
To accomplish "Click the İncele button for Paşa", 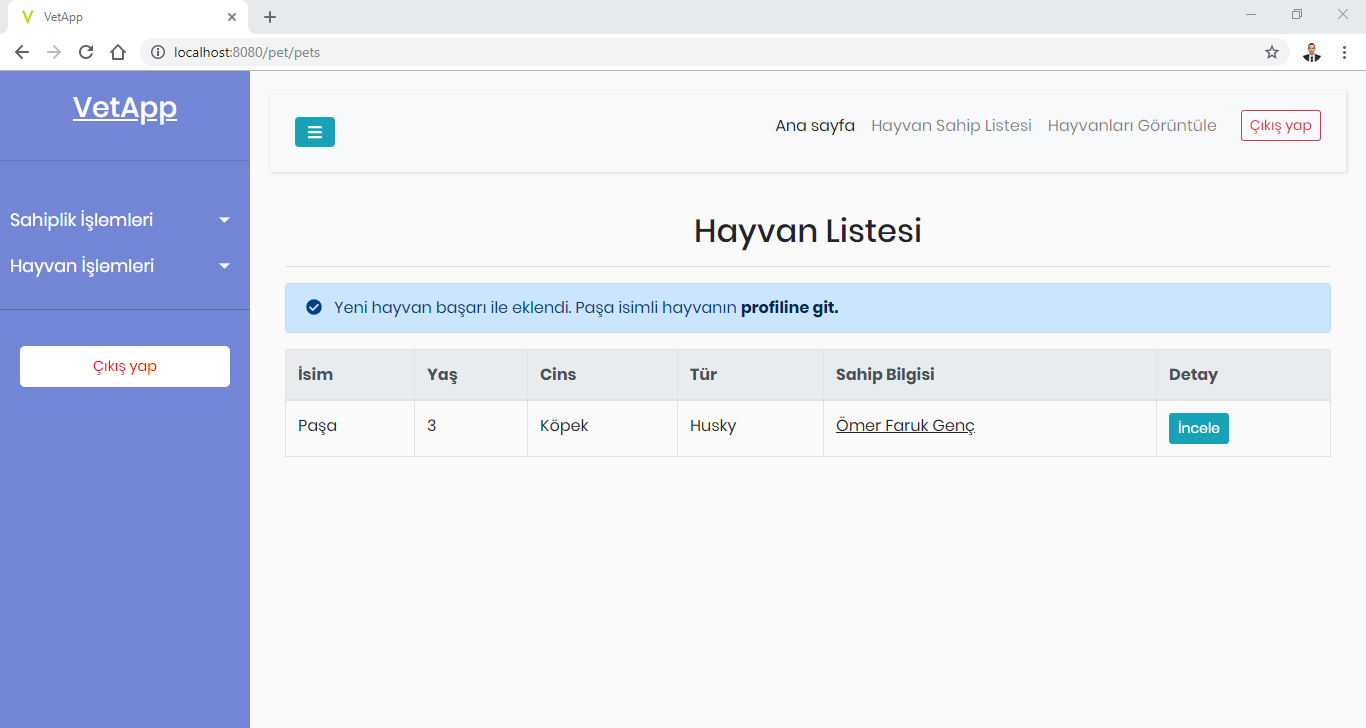I will 1198,428.
